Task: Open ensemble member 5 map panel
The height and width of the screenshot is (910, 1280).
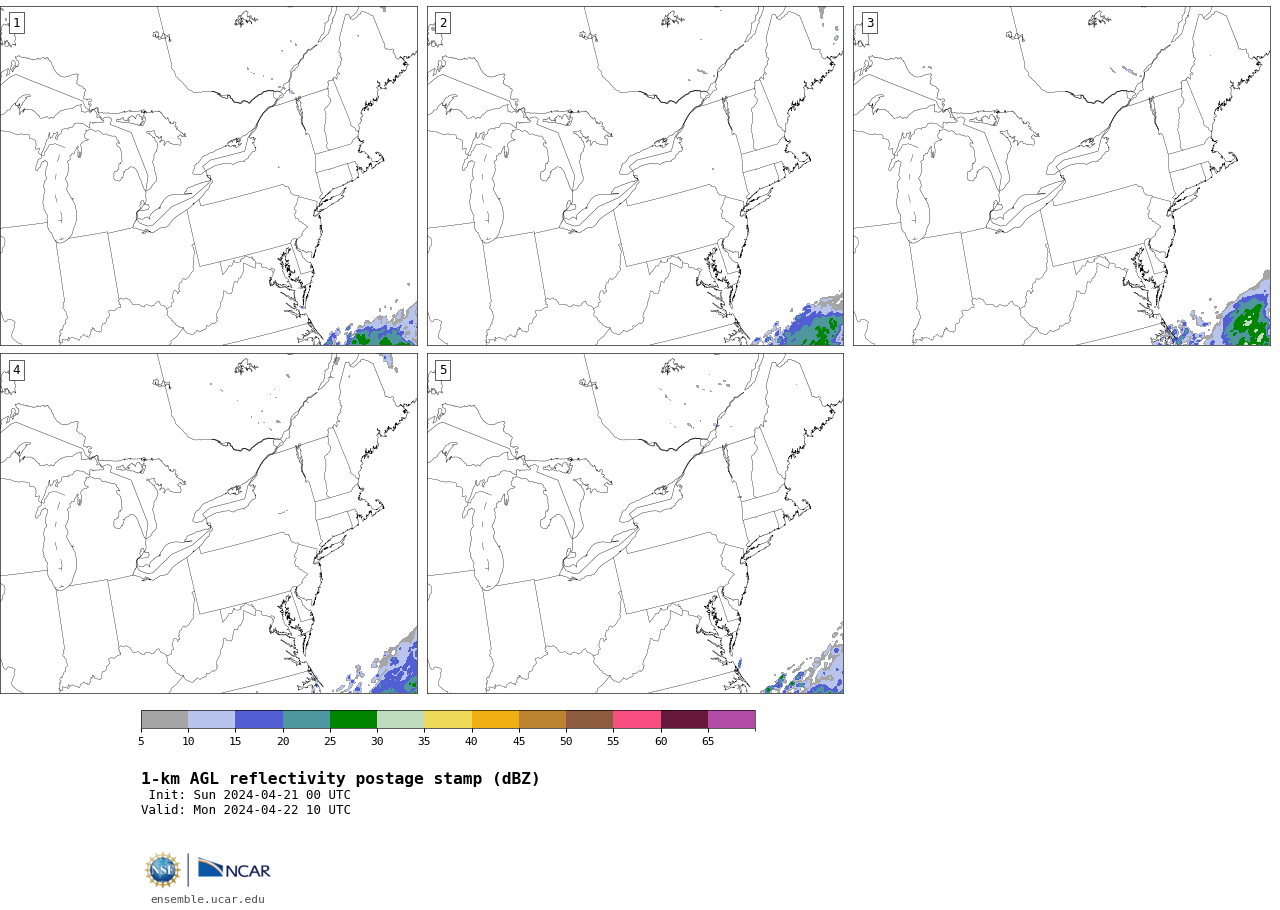Action: coord(635,523)
